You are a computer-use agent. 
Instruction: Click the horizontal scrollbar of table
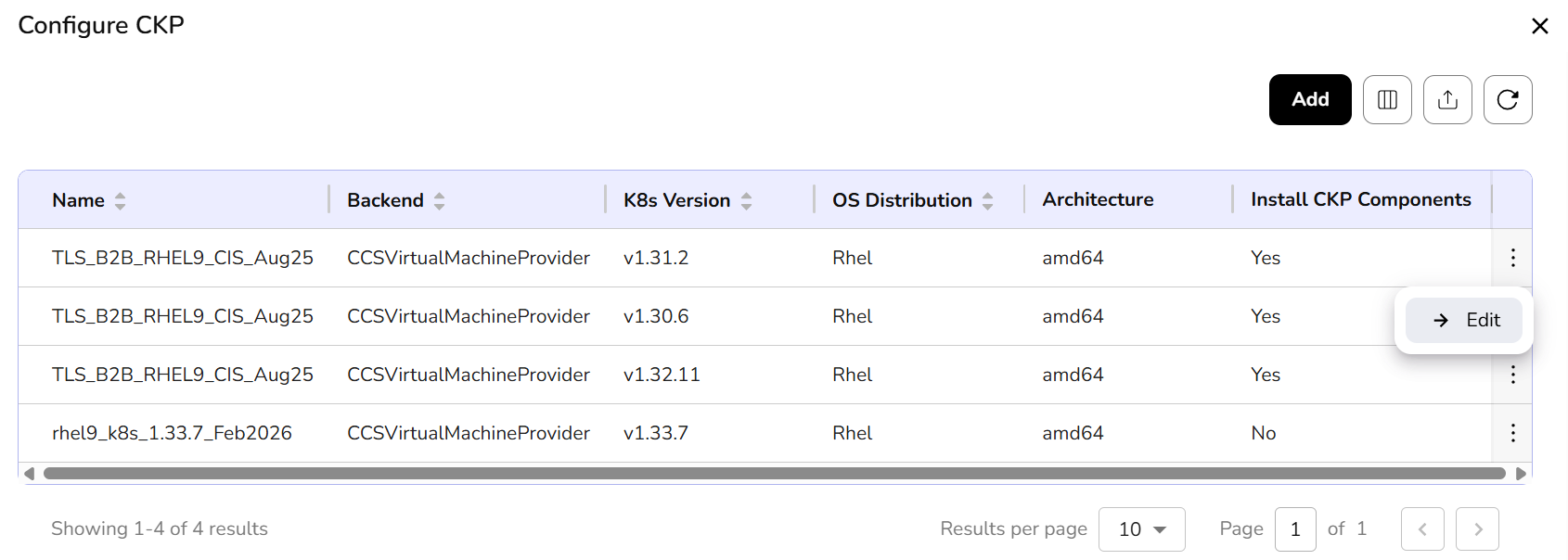click(774, 474)
